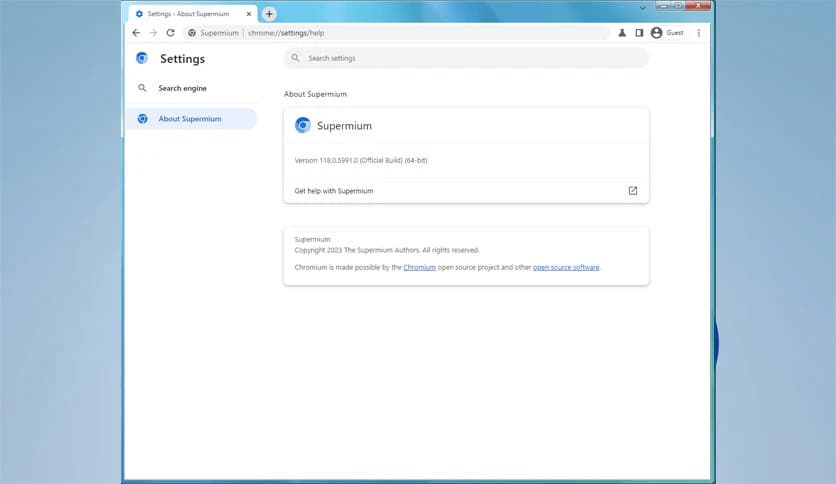Viewport: 836px width, 484px height.
Task: Open the experiments flask icon
Action: point(622,33)
